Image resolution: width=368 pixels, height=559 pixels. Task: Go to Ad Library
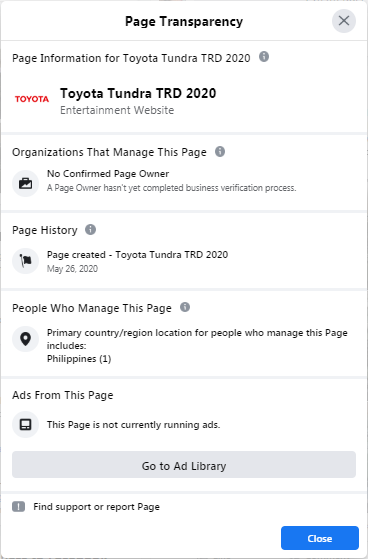pos(184,465)
